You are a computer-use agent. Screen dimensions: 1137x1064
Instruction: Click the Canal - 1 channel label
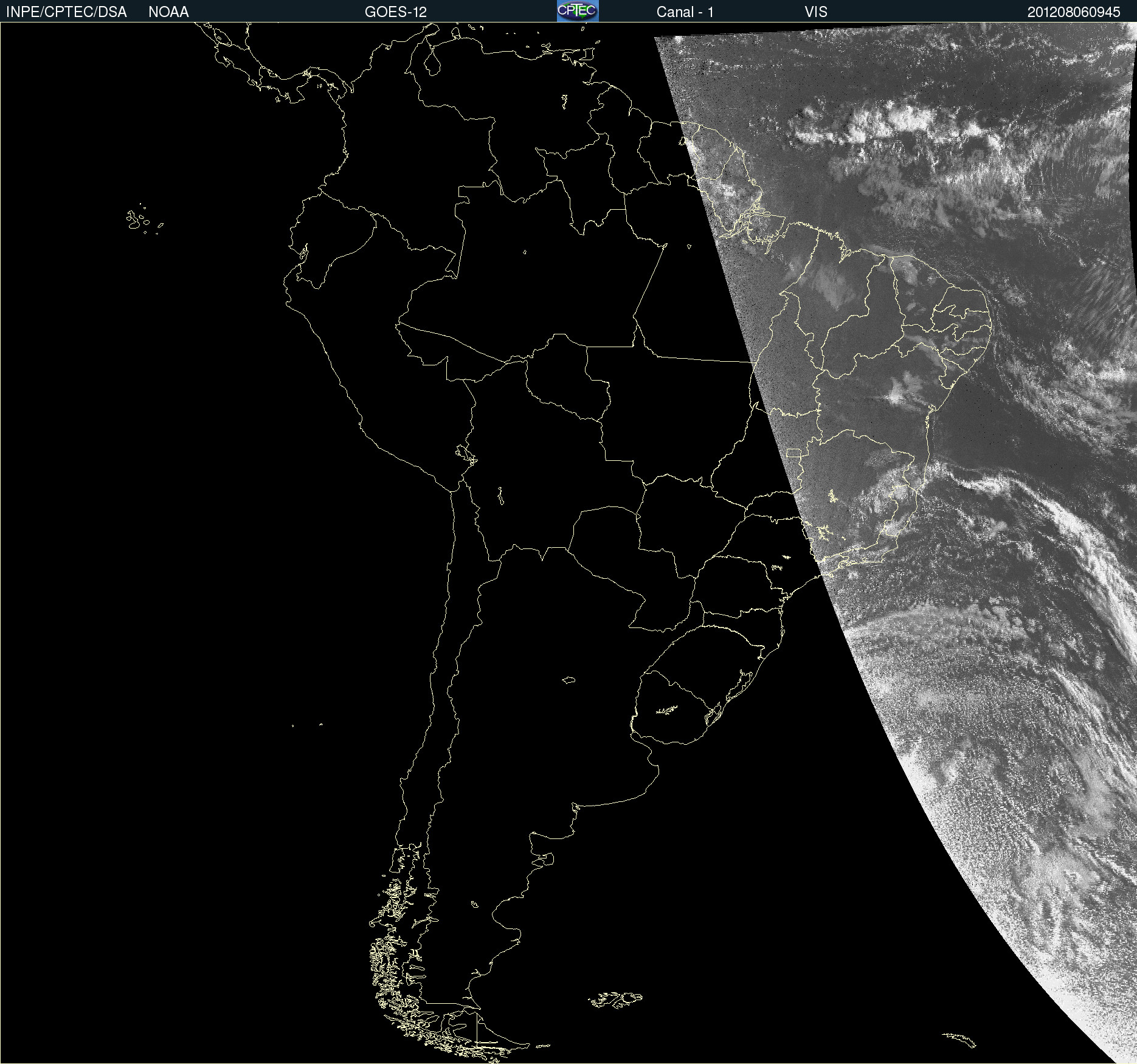[x=685, y=12]
